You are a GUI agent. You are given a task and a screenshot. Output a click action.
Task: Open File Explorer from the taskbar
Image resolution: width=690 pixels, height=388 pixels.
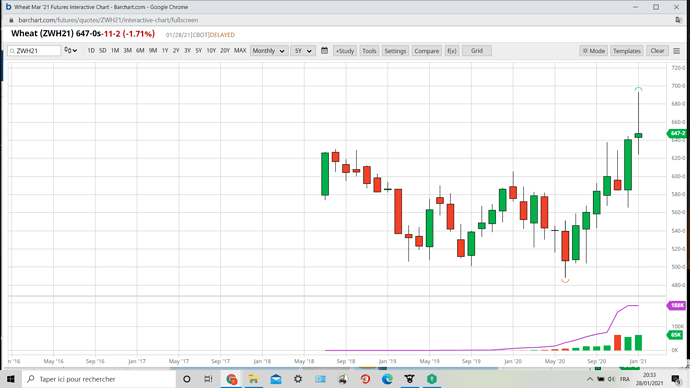[253, 379]
